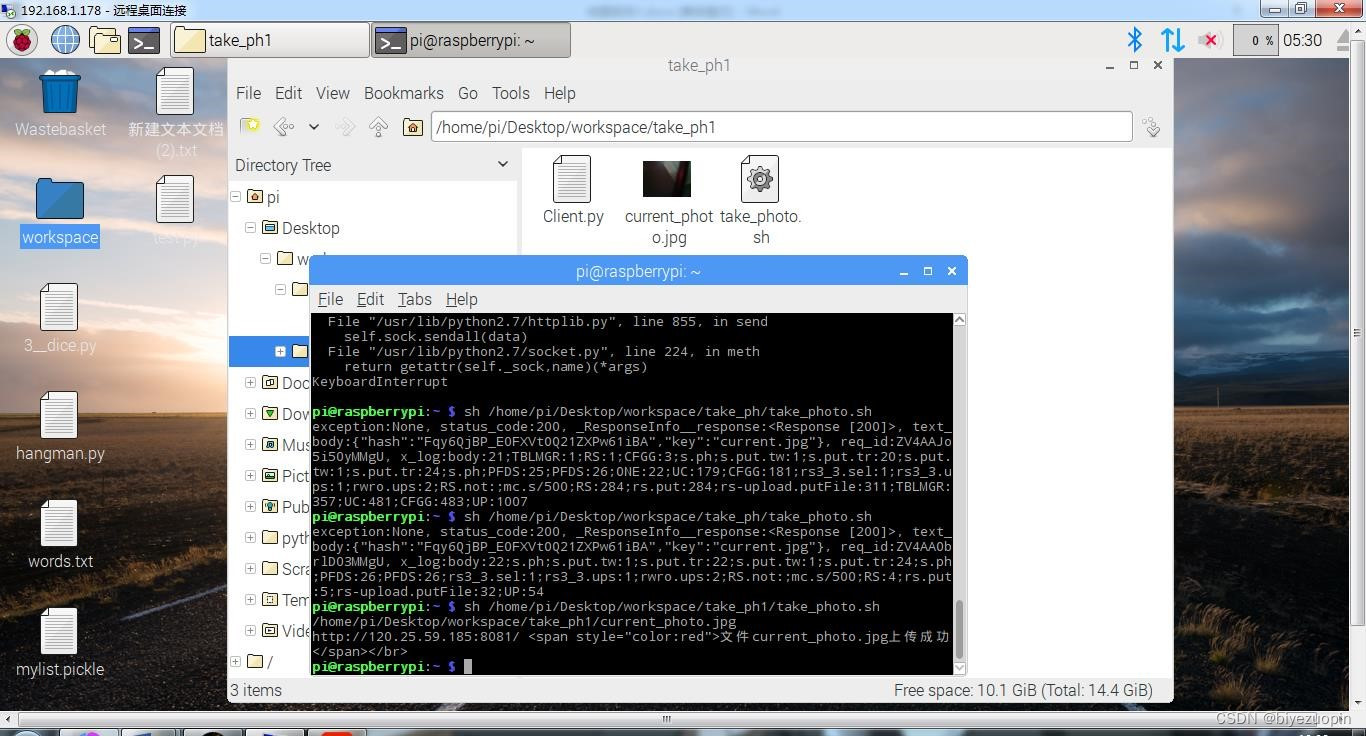
Task: Open the terminal Help menu
Action: point(461,299)
